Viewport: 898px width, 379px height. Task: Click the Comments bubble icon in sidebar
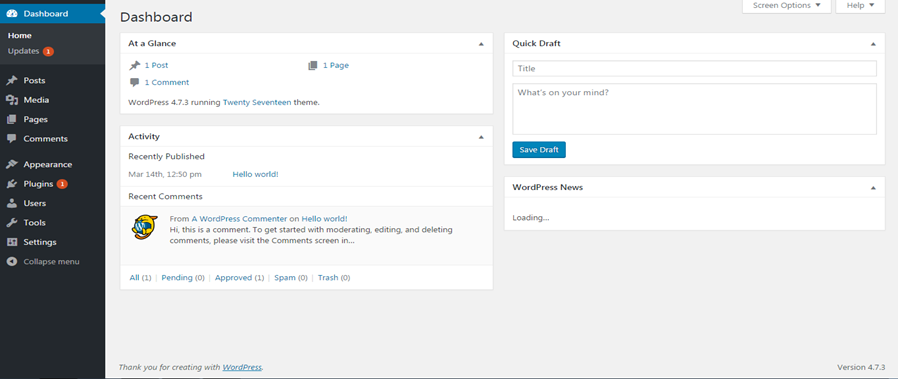click(11, 139)
